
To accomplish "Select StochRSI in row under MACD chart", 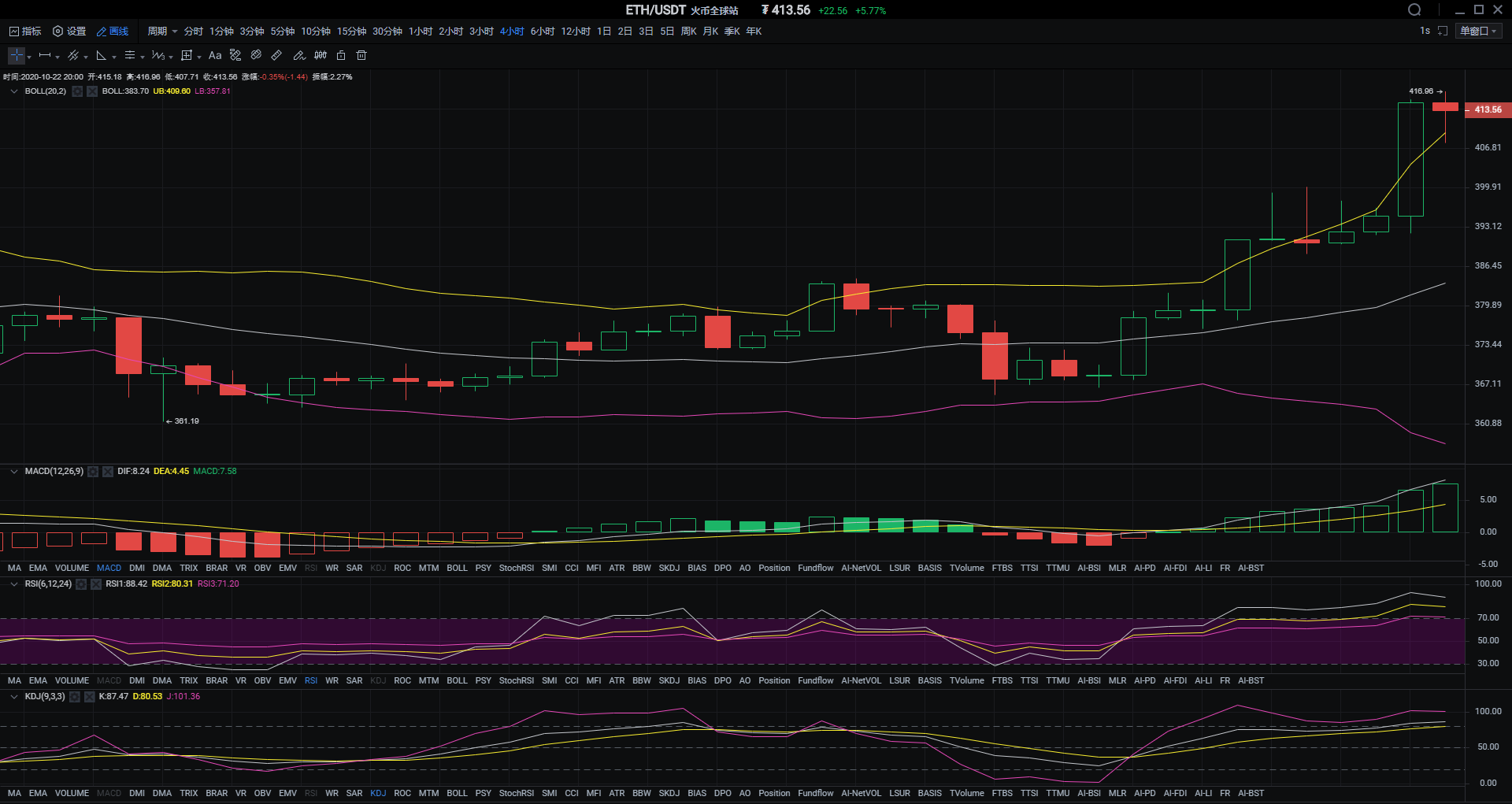I will click(517, 568).
